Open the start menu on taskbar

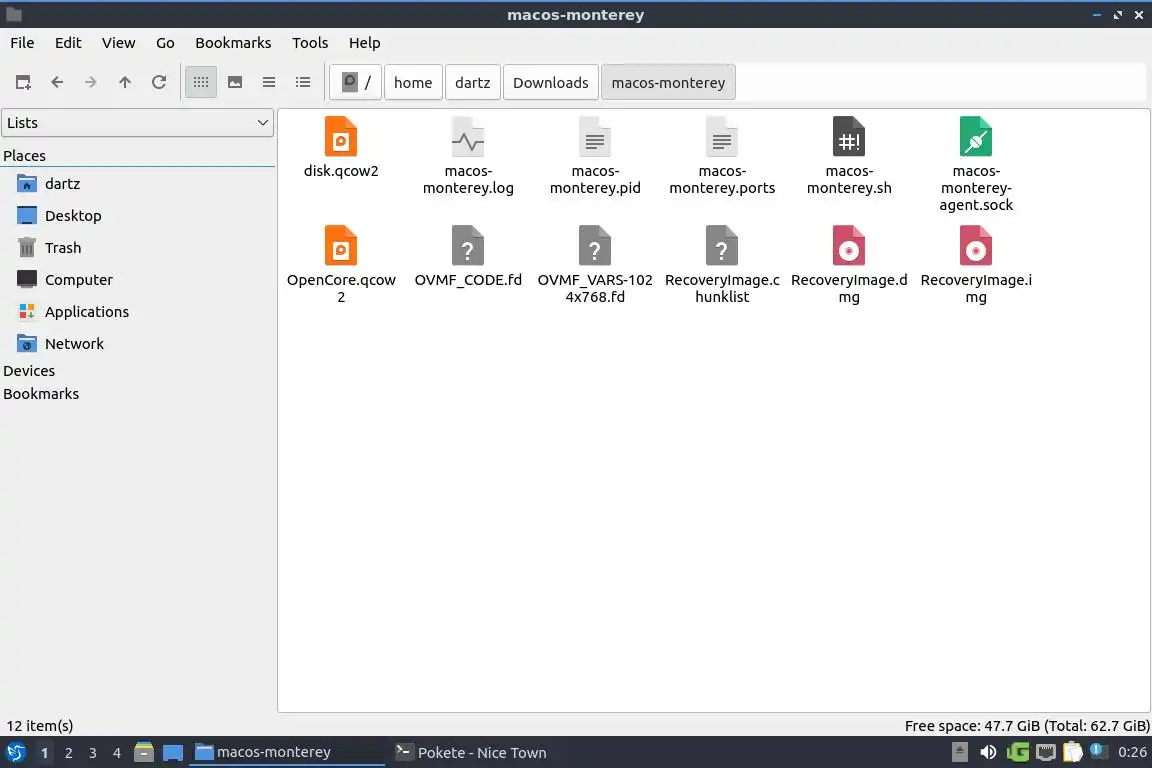[x=15, y=752]
